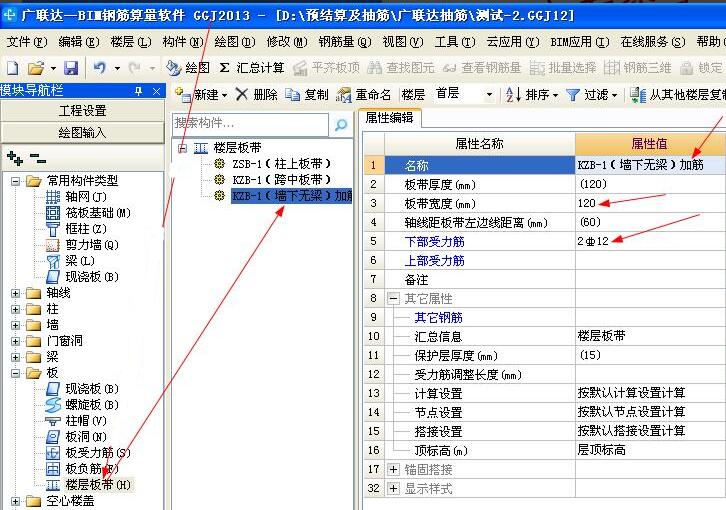Collapse the 板 folder
The height and width of the screenshot is (510, 726).
[16, 373]
